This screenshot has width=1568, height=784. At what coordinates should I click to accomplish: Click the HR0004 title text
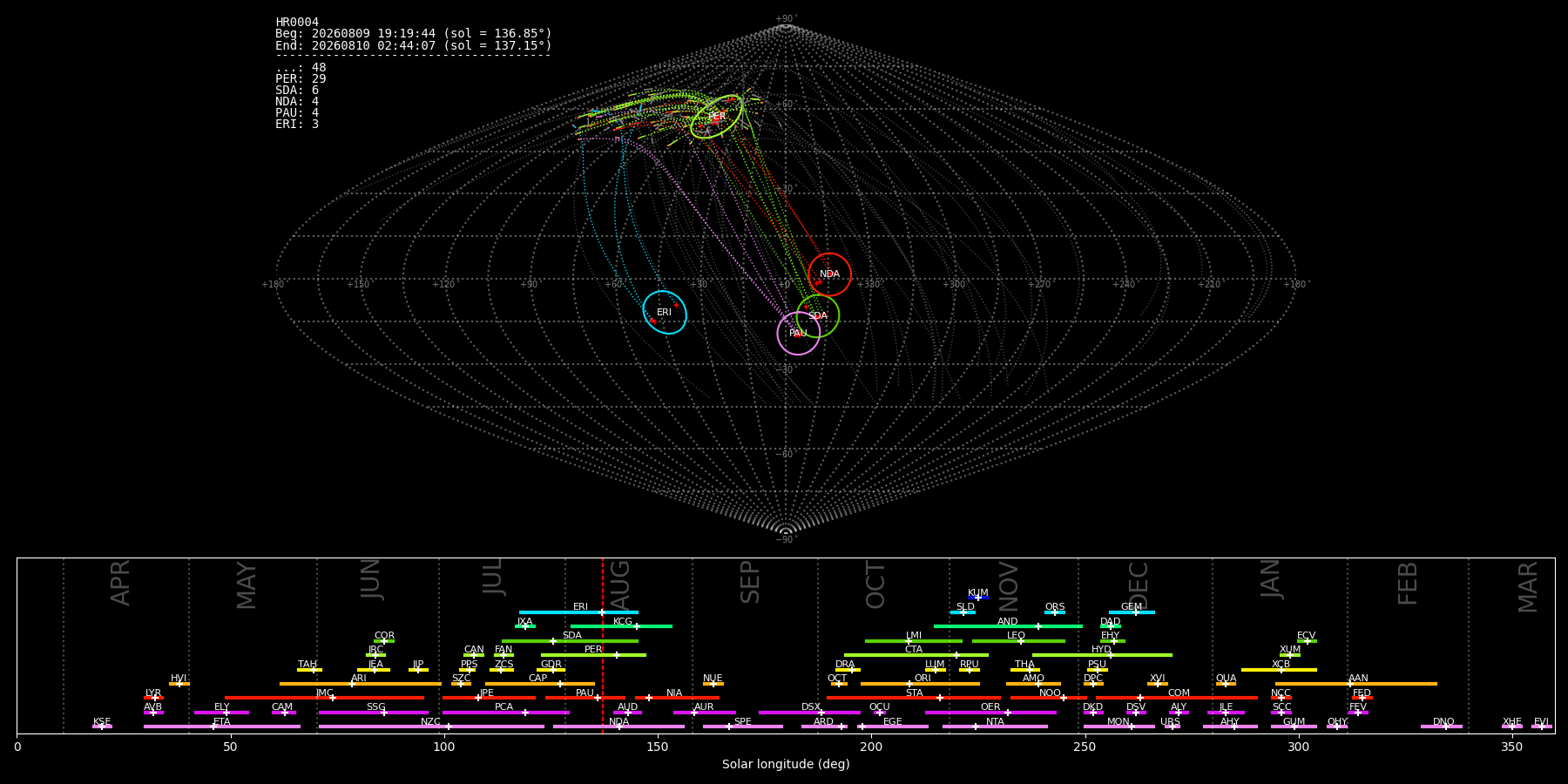point(297,22)
